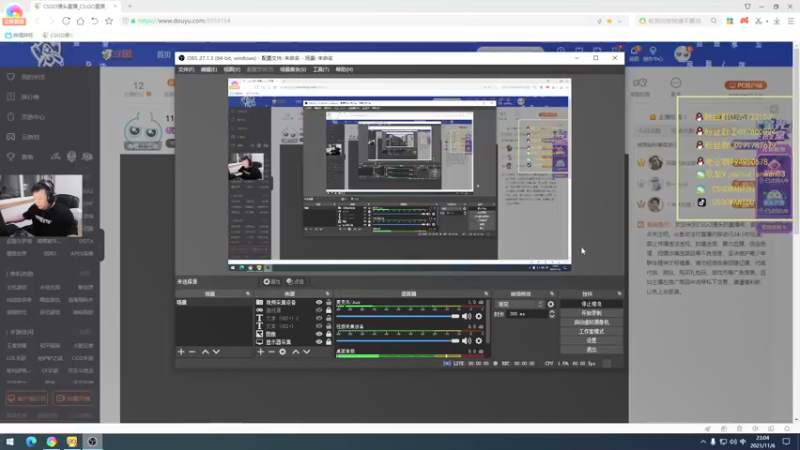Remove the scene with the minus icon
Viewport: 800px width, 450px height.
point(192,352)
